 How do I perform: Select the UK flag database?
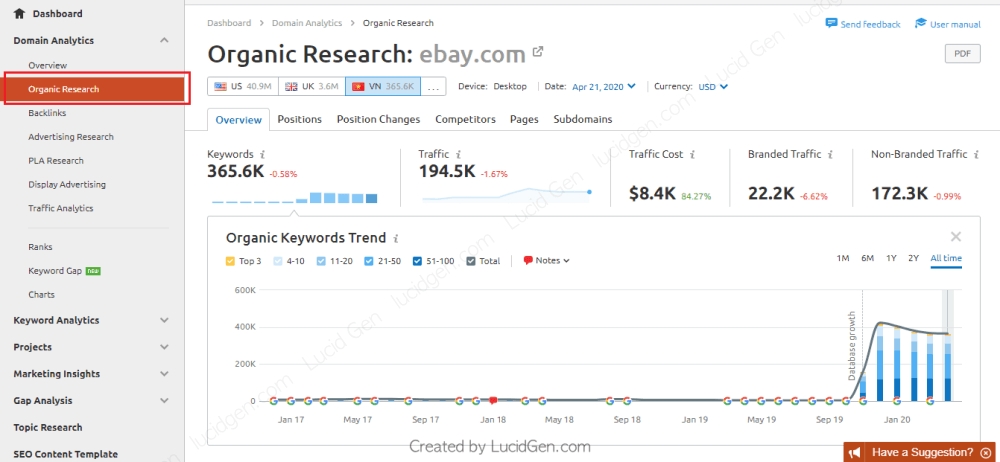coord(312,86)
